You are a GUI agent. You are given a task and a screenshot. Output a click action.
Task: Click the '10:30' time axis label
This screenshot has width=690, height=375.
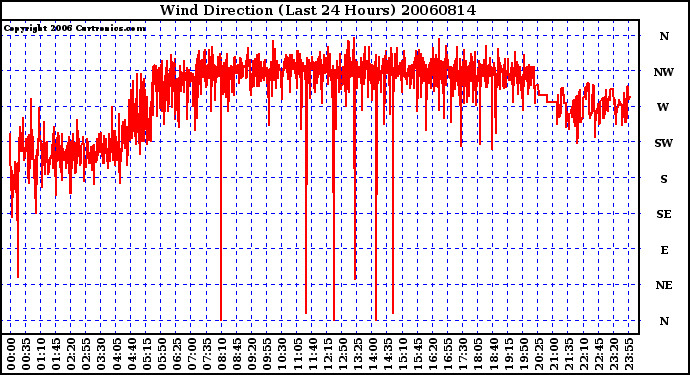pyautogui.click(x=282, y=354)
